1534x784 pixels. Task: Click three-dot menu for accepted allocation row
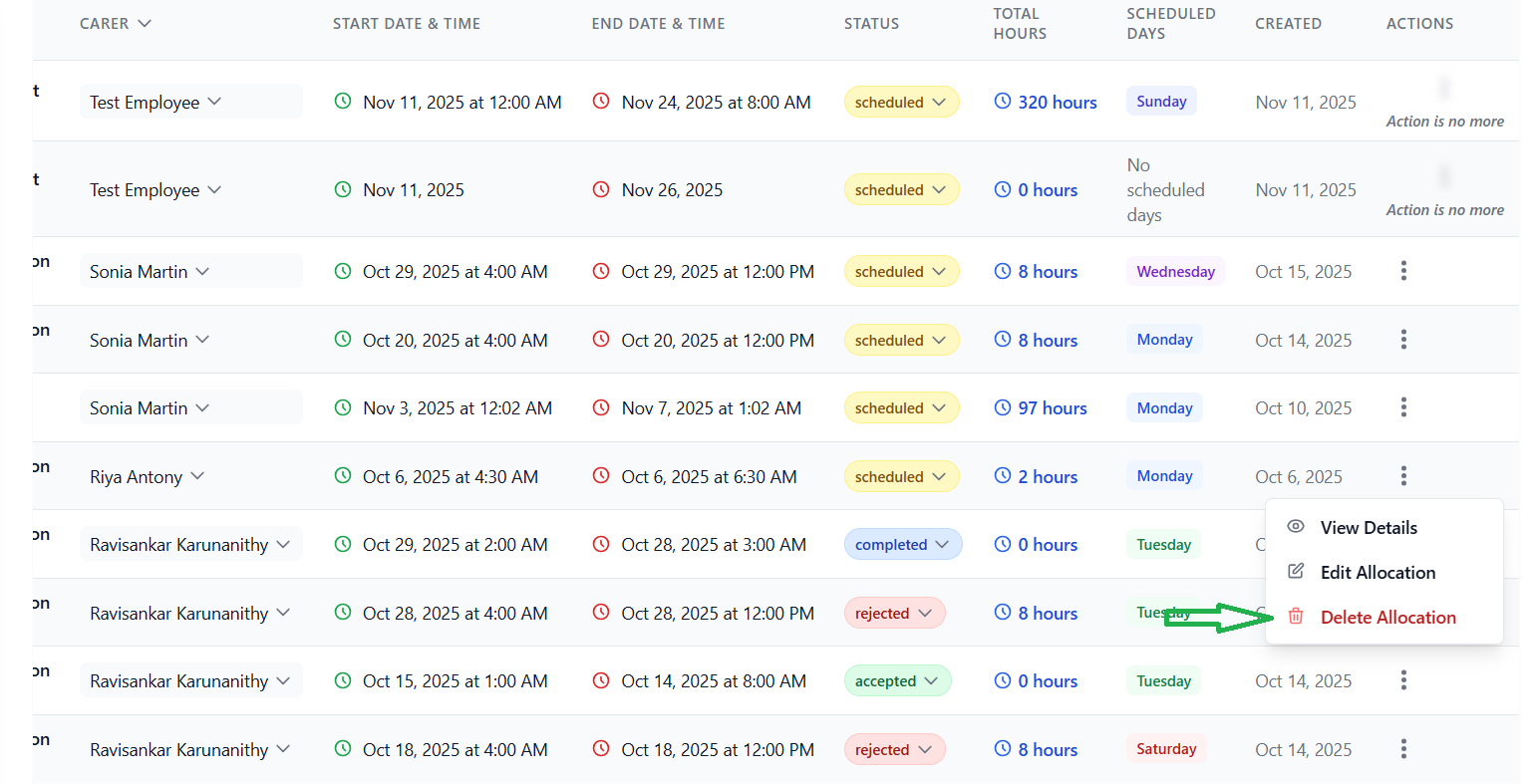point(1403,680)
